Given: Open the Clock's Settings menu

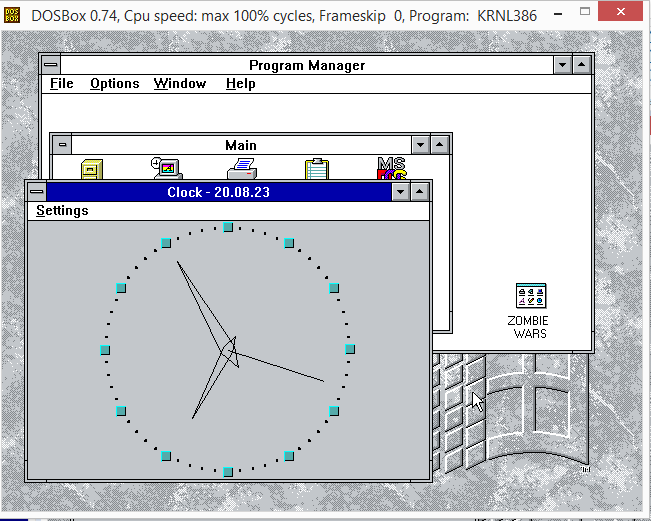Looking at the screenshot, I should [x=62, y=211].
